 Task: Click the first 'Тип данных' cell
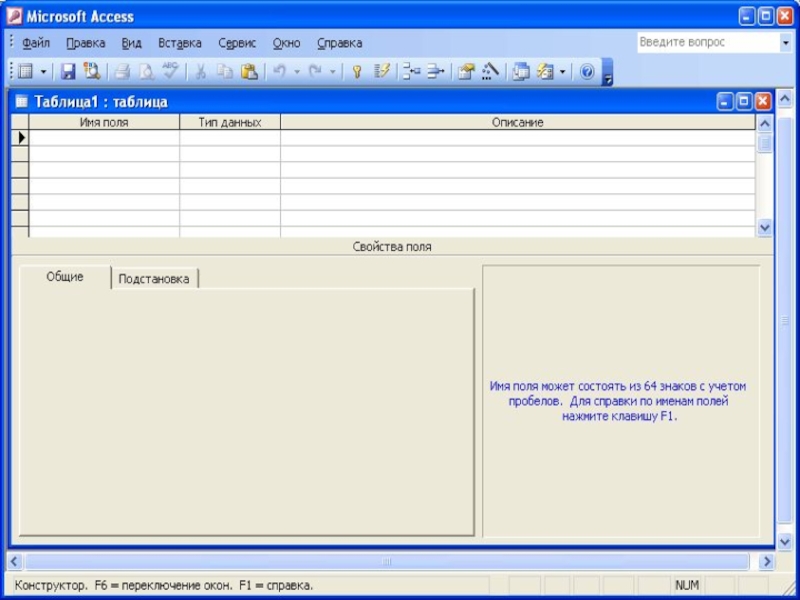click(229, 138)
